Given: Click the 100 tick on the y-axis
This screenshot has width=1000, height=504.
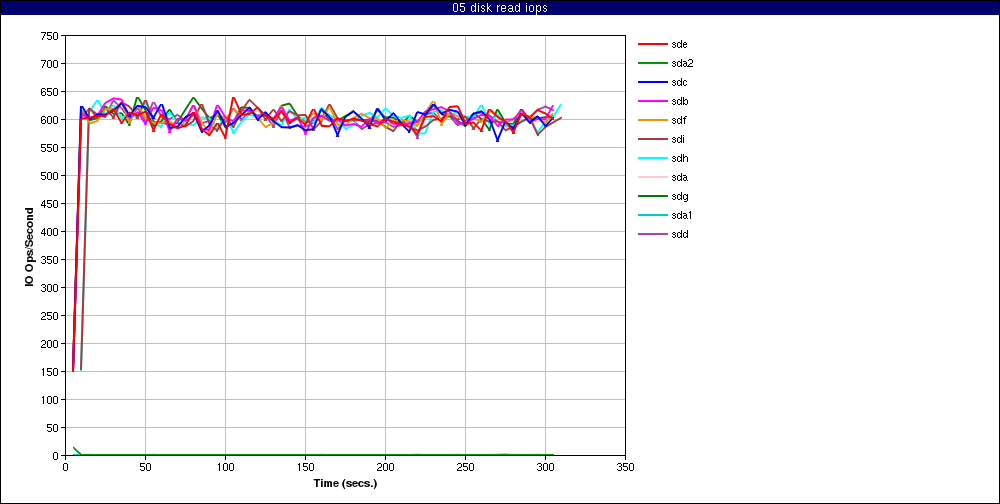Looking at the screenshot, I should coord(51,400).
